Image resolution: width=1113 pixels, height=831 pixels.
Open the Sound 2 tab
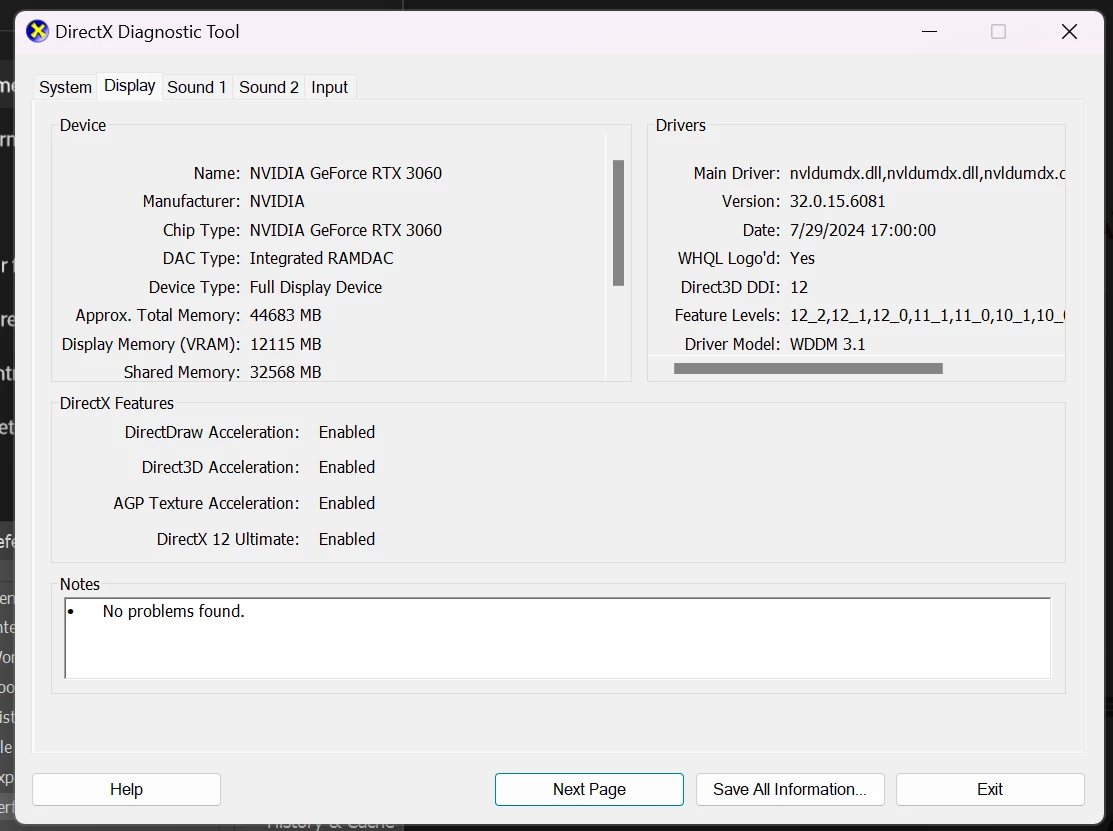268,87
